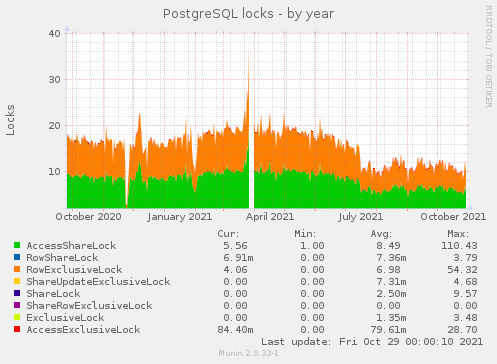
Task: Click the purple ShareRowExclusiveLock color swatch
Action: pos(17,305)
